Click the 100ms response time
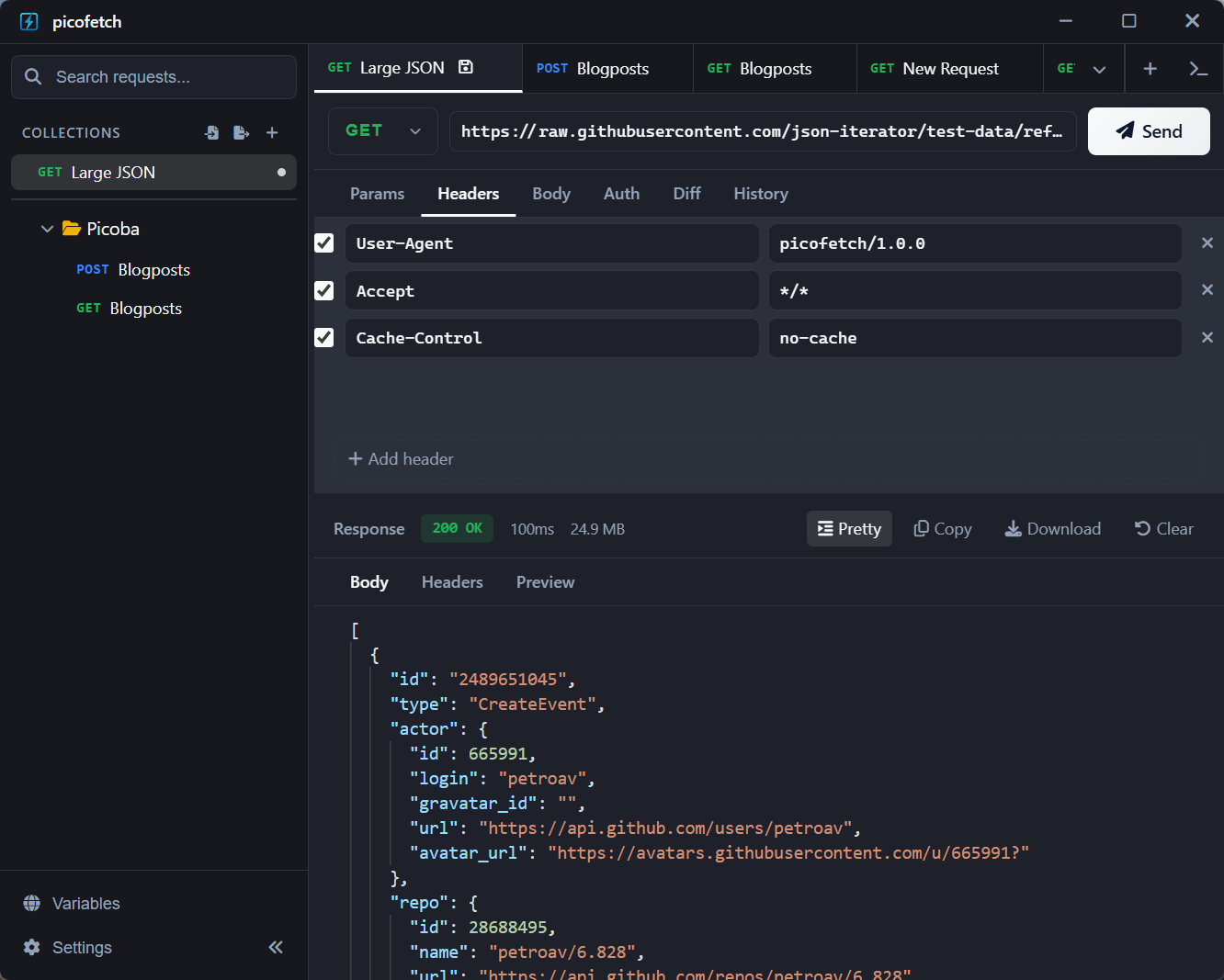 pyautogui.click(x=532, y=529)
